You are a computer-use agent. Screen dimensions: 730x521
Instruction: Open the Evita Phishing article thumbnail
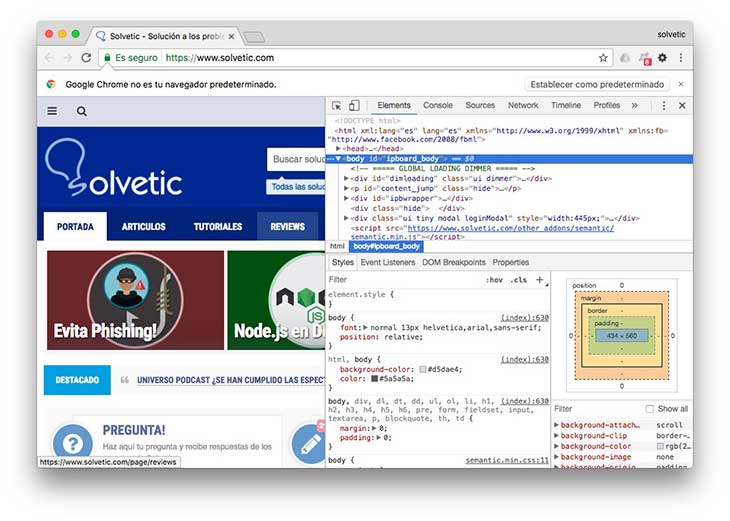coord(135,300)
